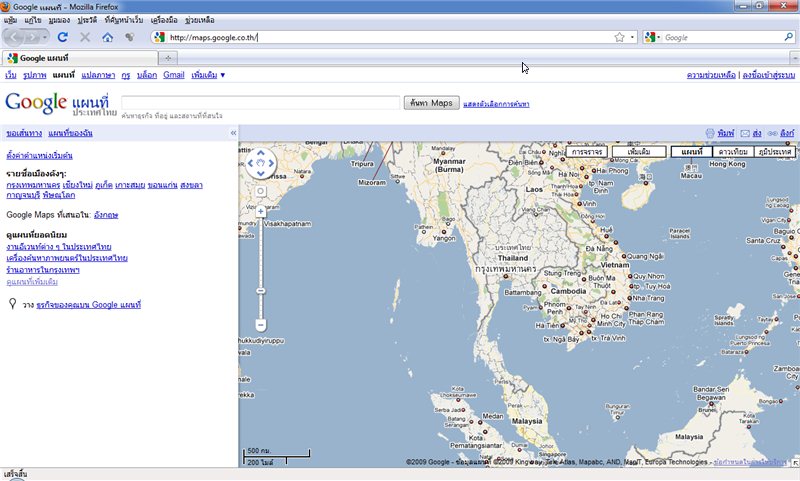Open the ช่วยเหลือ (Help) menu
This screenshot has width=800, height=481.
[x=199, y=20]
